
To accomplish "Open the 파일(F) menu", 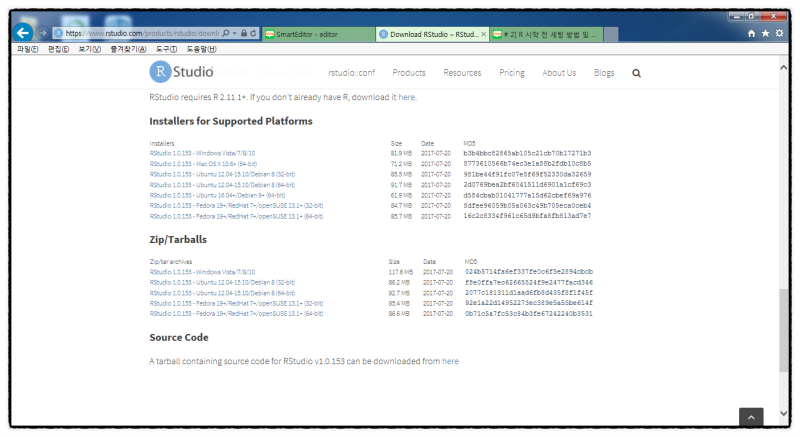I will click(x=28, y=49).
